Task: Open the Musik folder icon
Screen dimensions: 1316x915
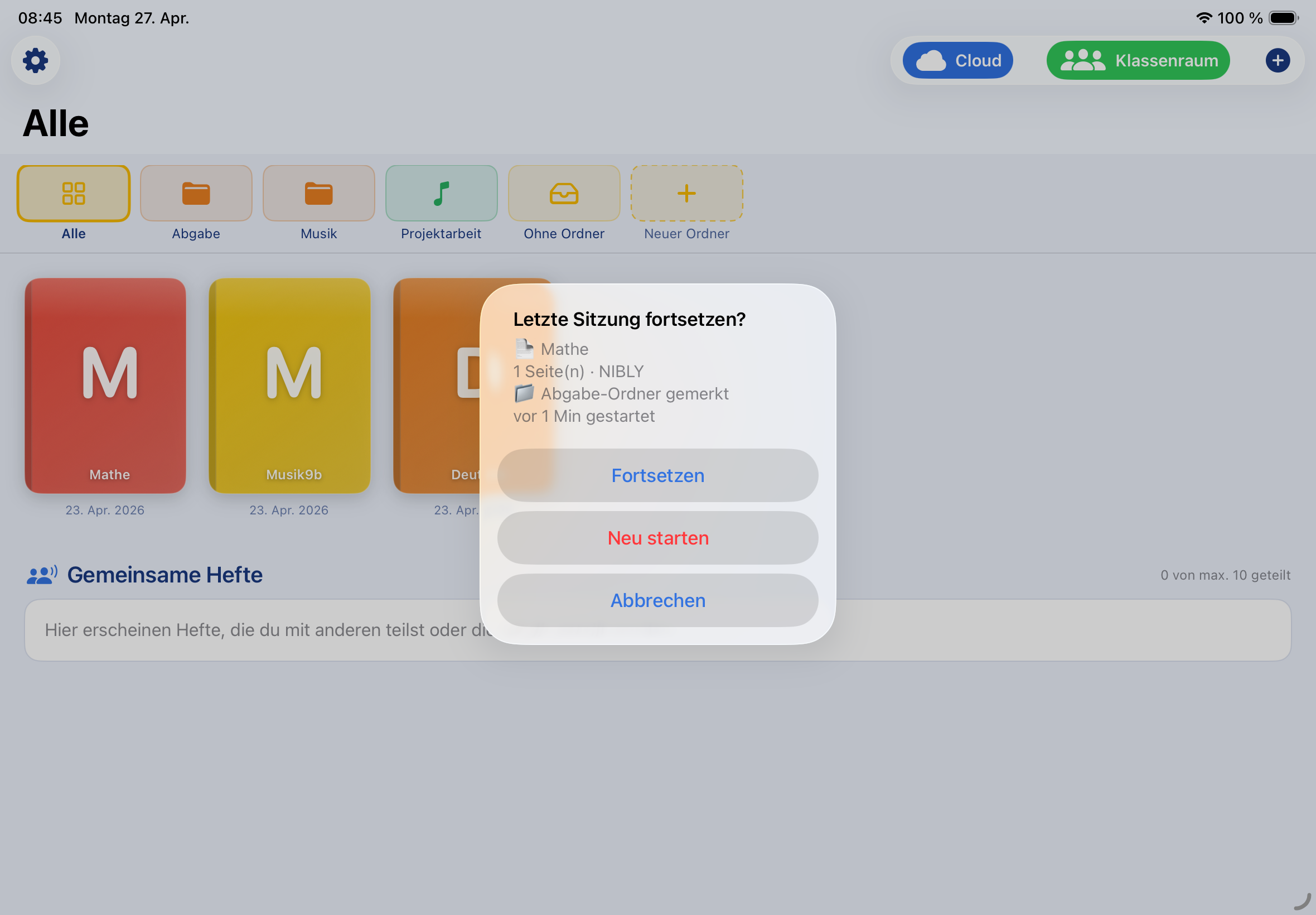Action: point(318,193)
